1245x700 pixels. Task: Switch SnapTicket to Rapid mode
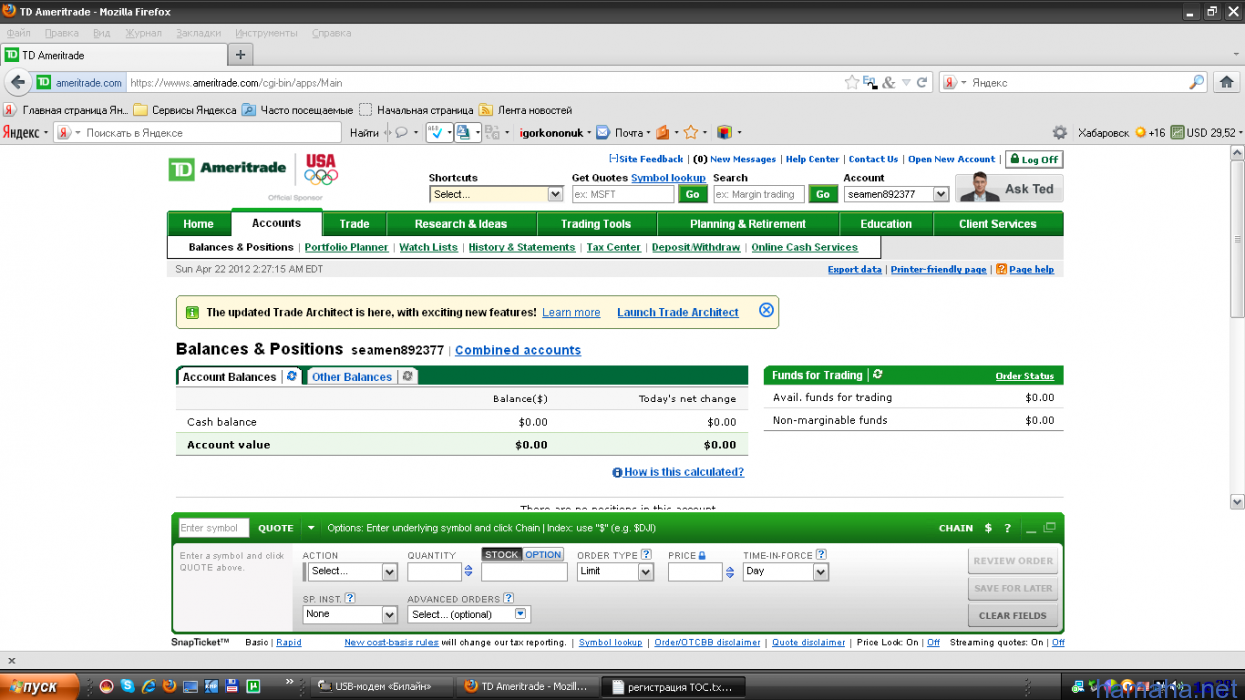click(x=289, y=642)
